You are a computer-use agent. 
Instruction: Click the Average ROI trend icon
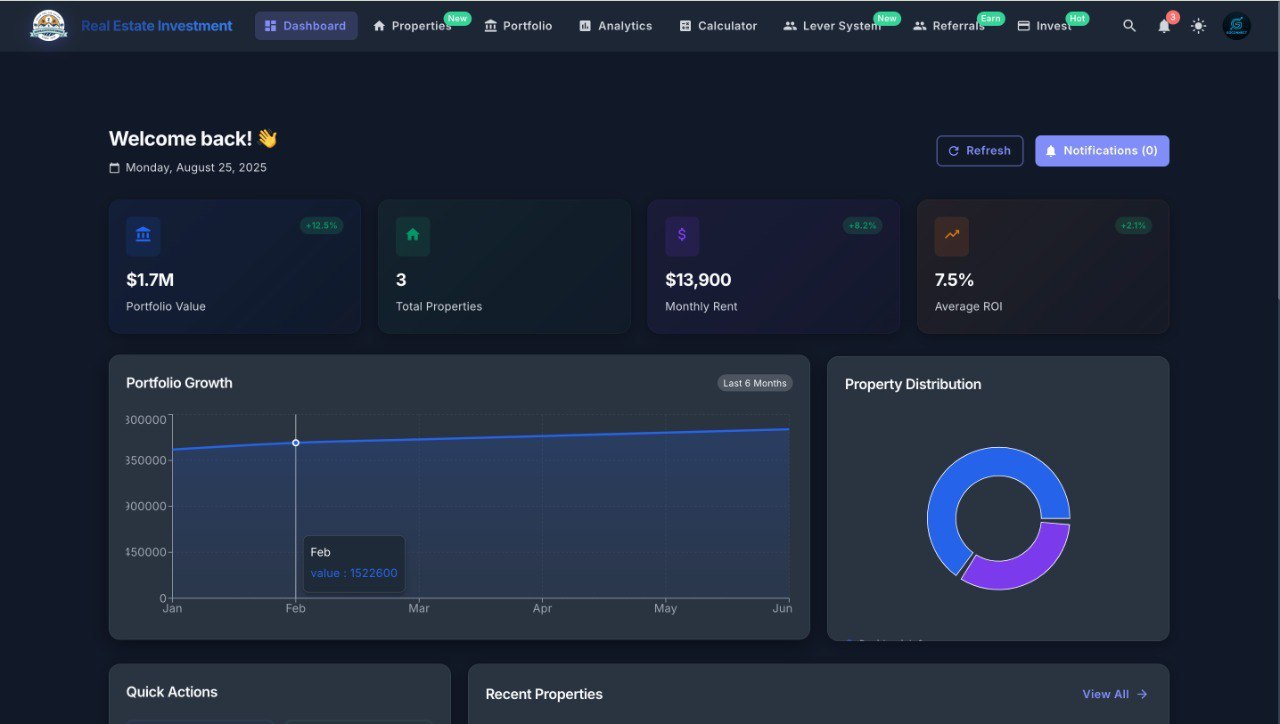coord(951,236)
